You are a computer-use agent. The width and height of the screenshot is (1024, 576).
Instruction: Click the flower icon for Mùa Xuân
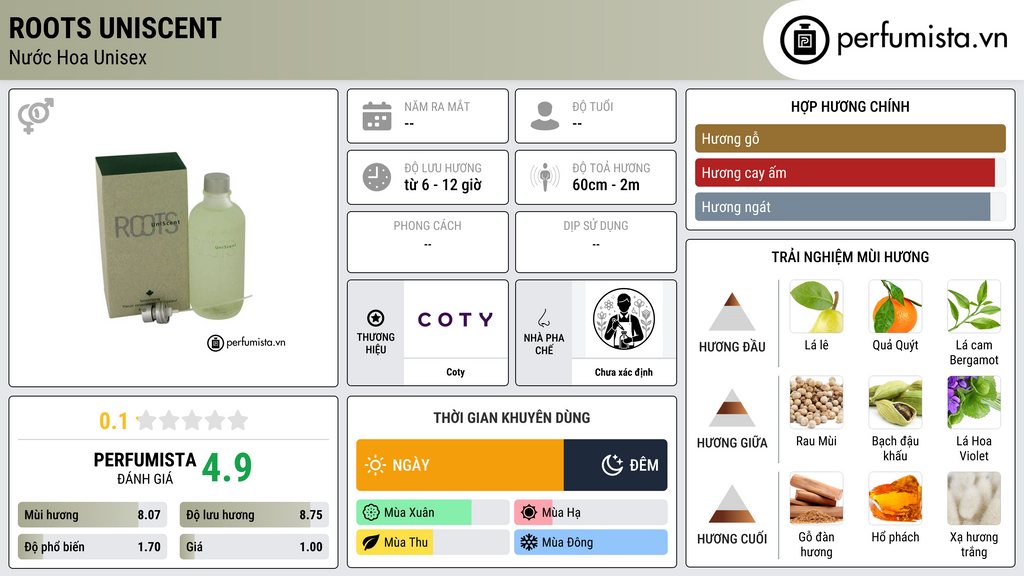tap(371, 513)
